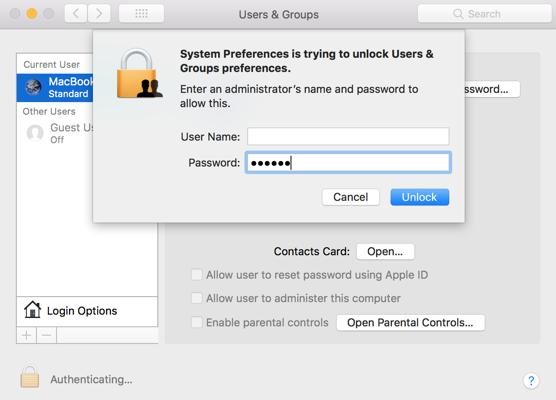Focus the Password field
This screenshot has height=400, width=556.
348,162
